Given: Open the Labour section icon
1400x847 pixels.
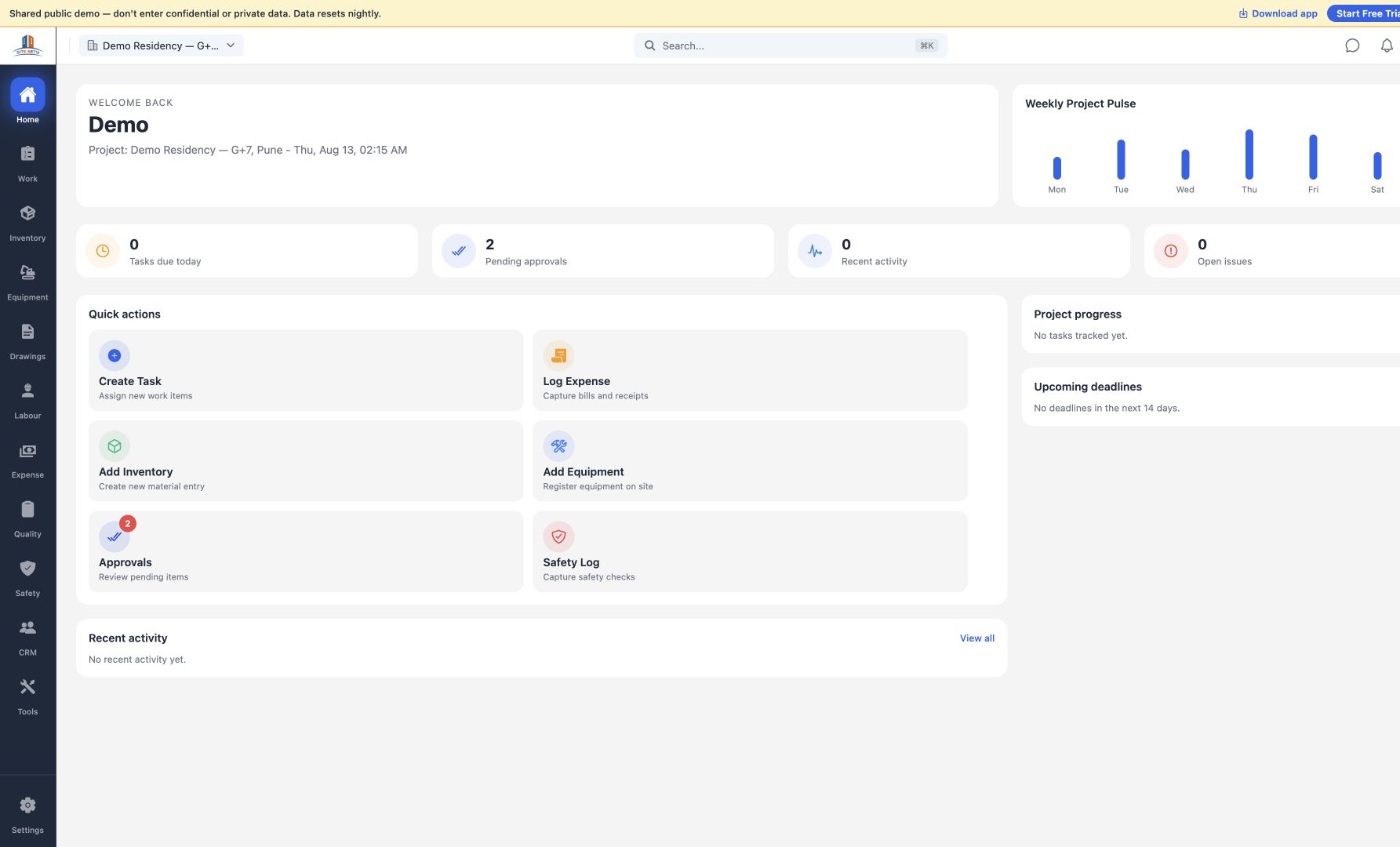Looking at the screenshot, I should [x=27, y=391].
